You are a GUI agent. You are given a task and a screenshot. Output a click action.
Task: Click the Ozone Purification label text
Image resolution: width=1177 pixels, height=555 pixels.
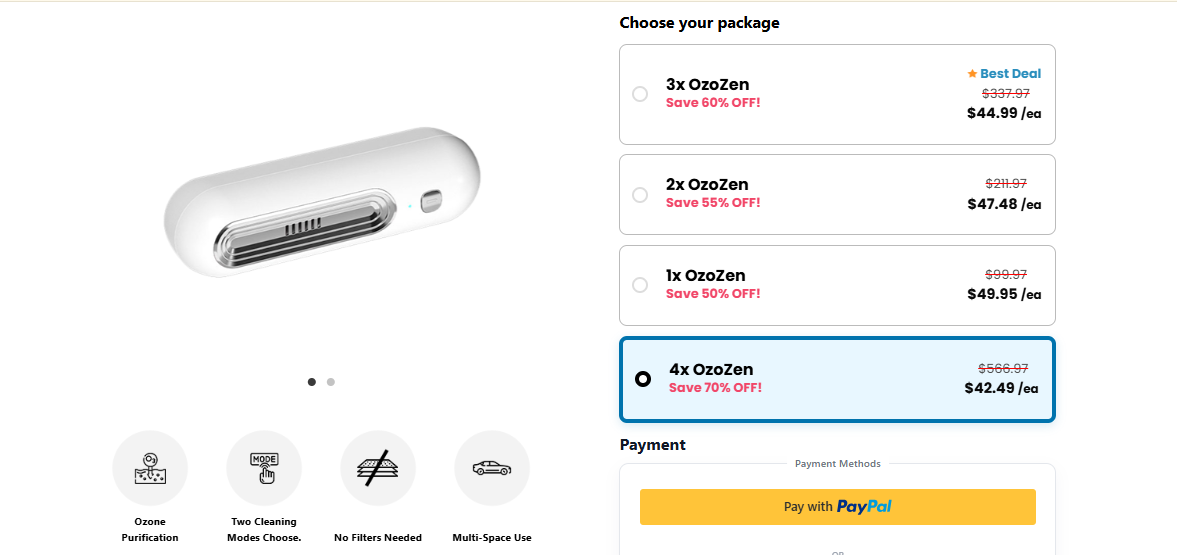pos(150,530)
